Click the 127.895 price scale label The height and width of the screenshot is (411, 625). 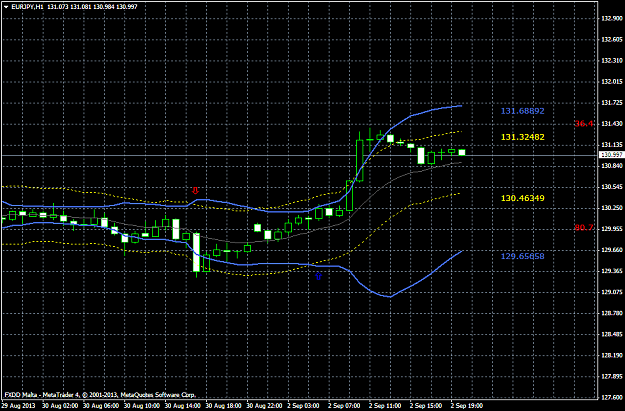pyautogui.click(x=612, y=377)
